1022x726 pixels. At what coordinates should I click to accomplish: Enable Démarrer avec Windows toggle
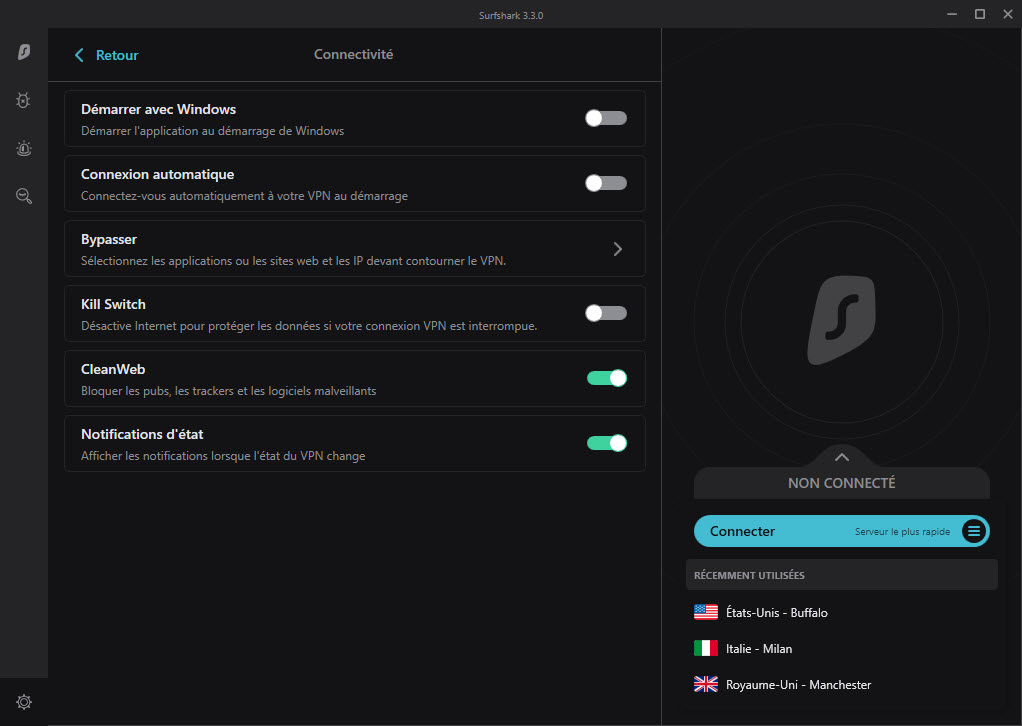pos(606,118)
